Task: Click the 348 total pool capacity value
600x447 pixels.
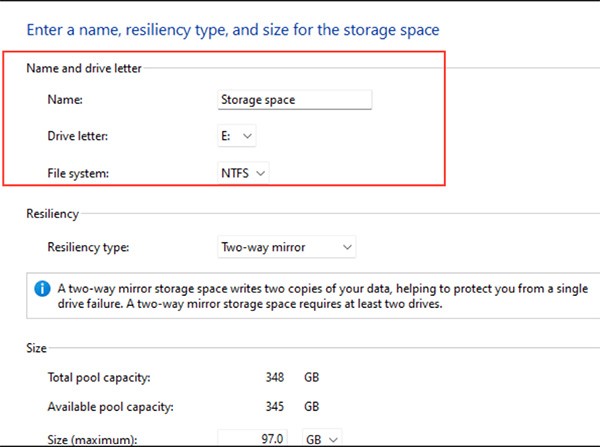Action: (267, 379)
